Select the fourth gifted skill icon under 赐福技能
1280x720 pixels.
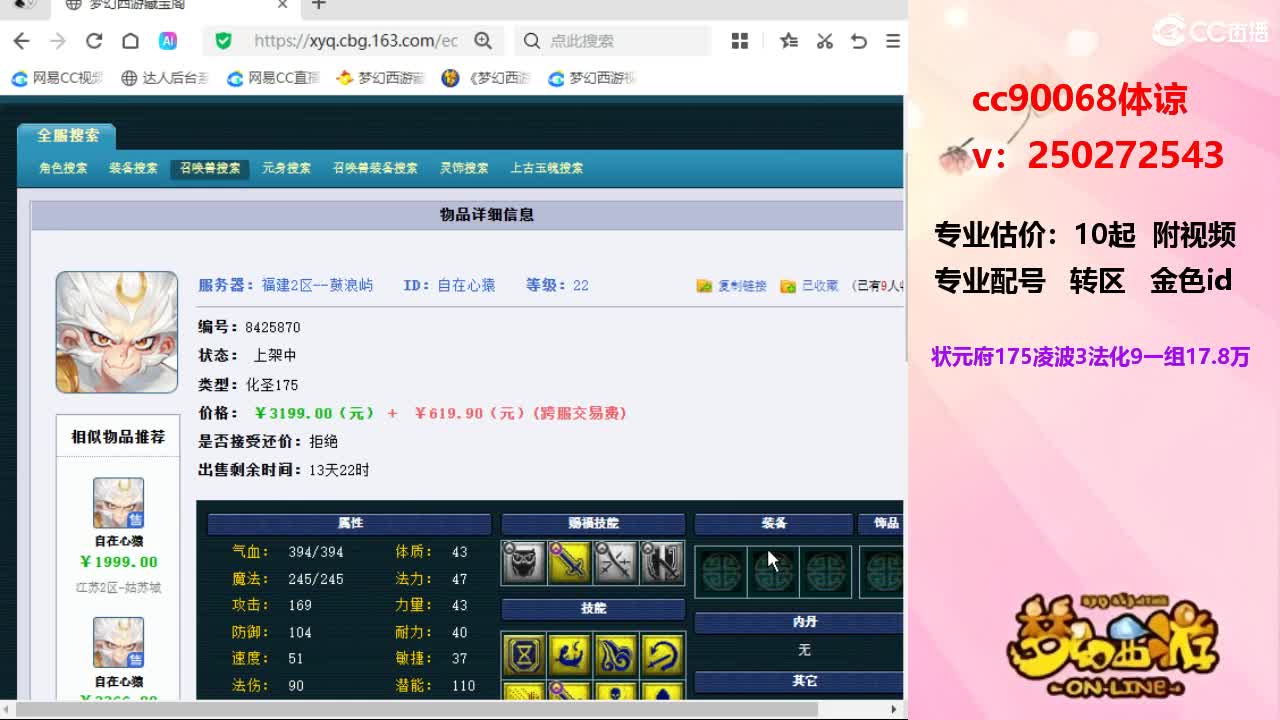point(662,563)
